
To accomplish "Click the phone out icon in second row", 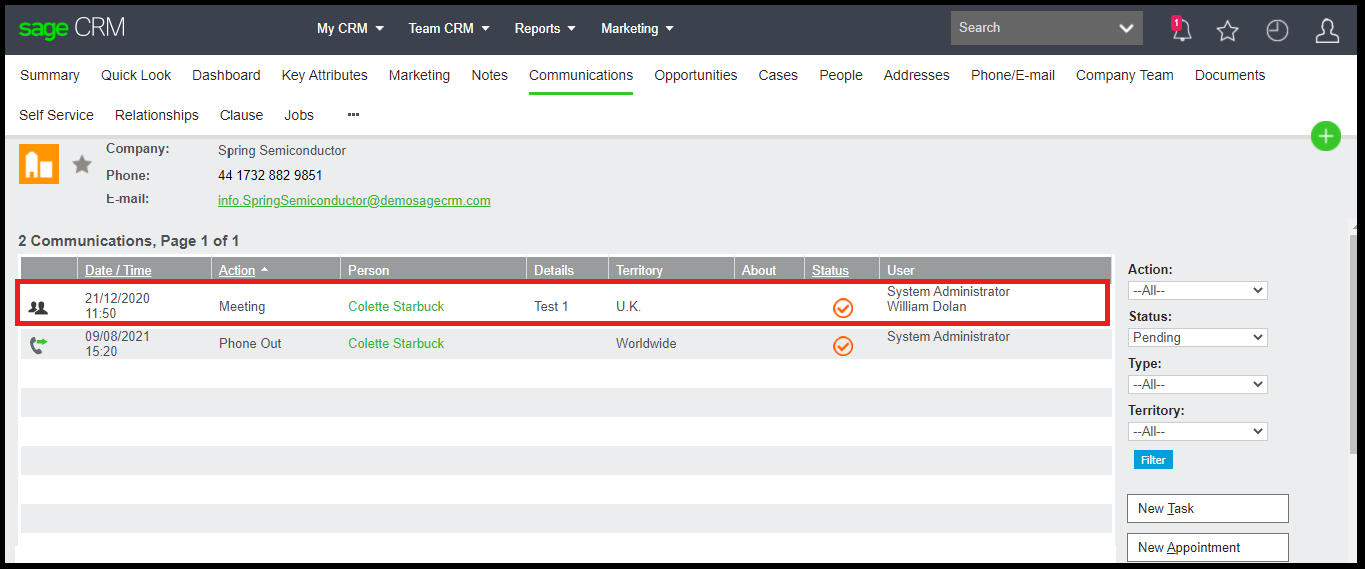I will (x=38, y=345).
